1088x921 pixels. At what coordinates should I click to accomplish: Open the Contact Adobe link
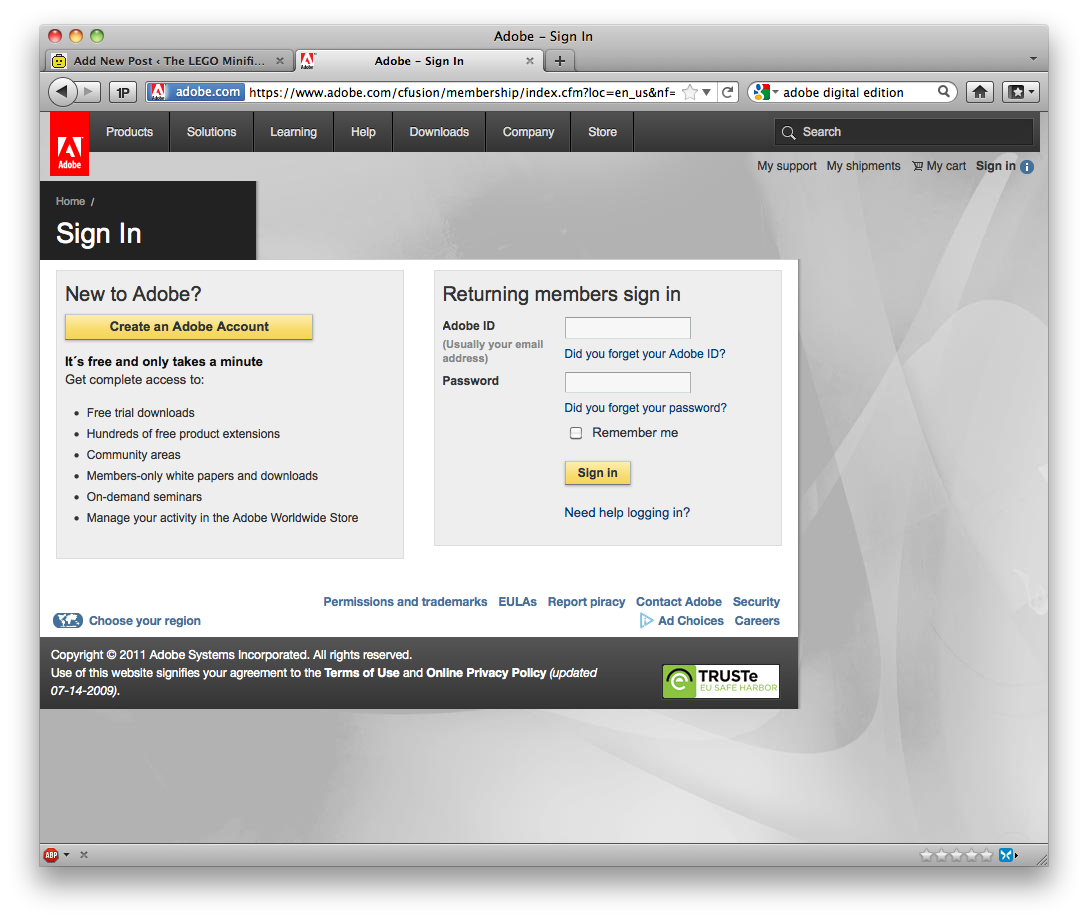(x=679, y=602)
